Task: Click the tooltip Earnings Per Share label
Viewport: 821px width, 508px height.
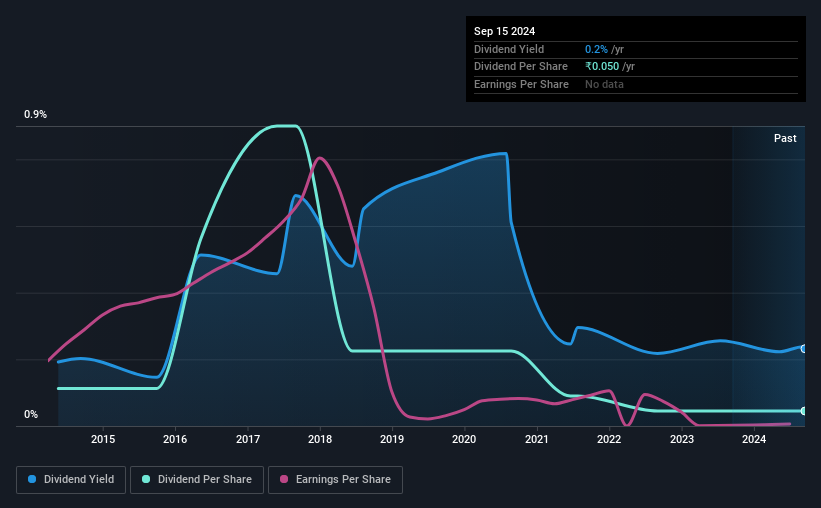Action: [x=521, y=84]
